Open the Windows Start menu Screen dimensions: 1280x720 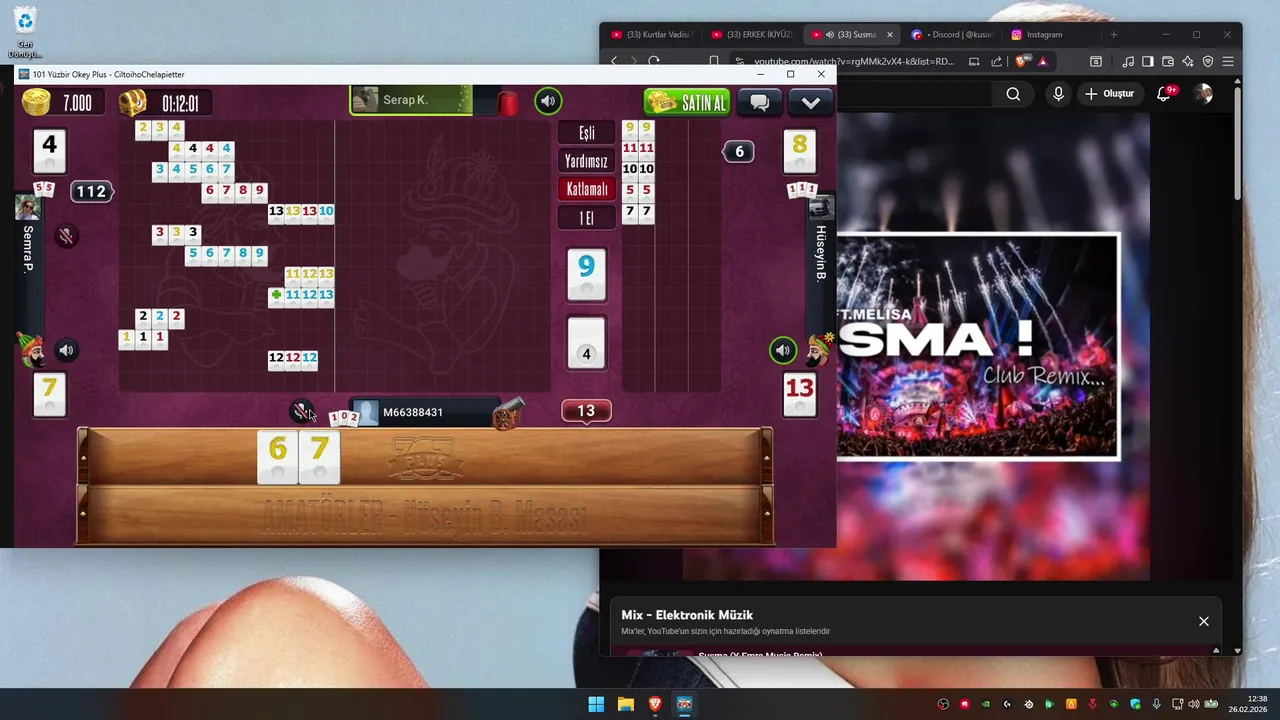tap(596, 704)
